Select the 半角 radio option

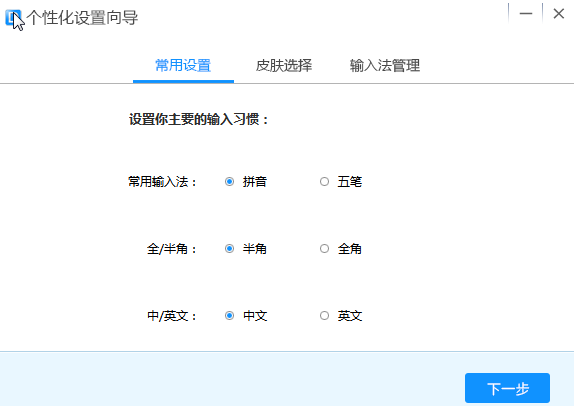tap(230, 249)
